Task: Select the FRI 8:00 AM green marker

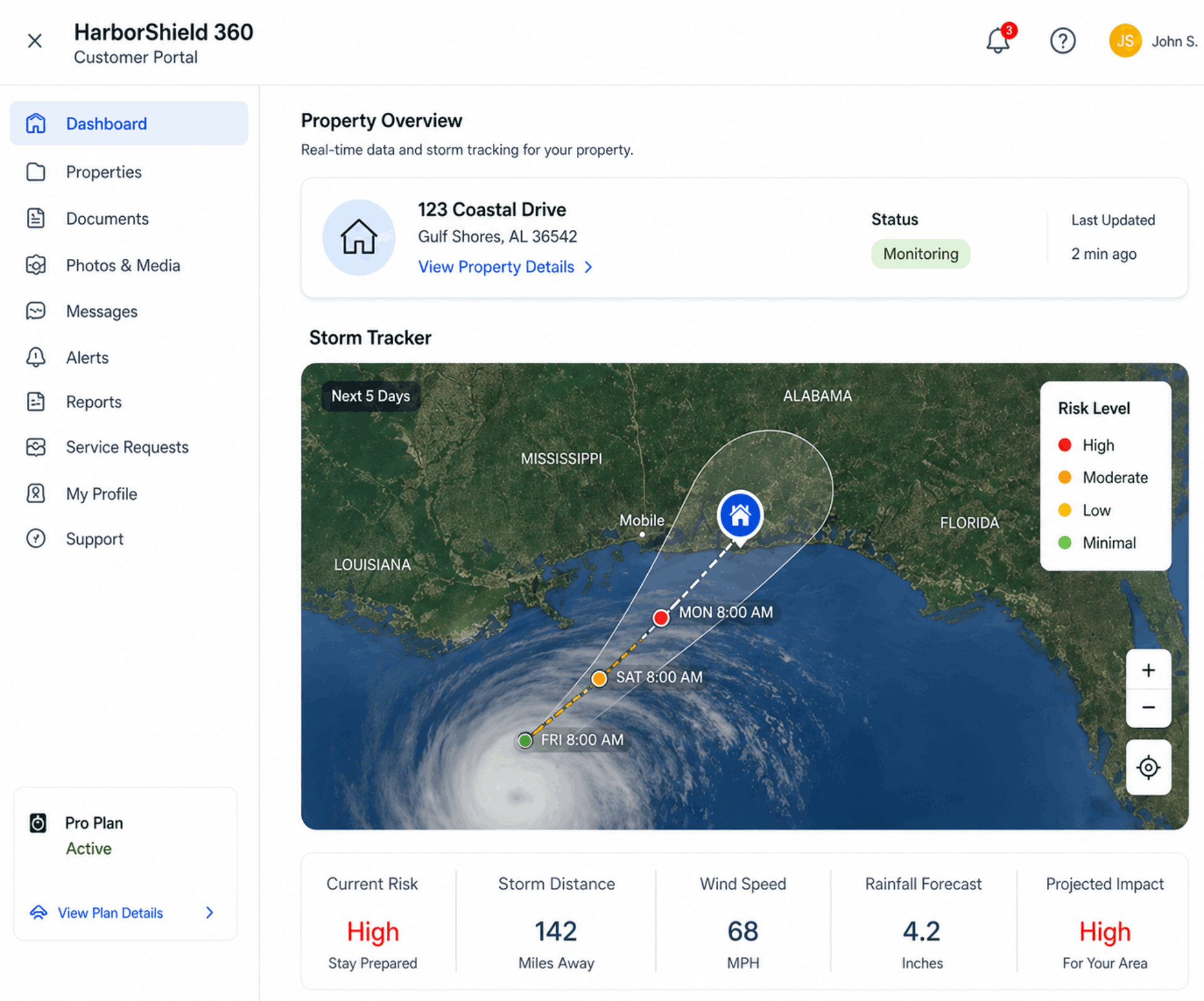Action: coord(525,740)
